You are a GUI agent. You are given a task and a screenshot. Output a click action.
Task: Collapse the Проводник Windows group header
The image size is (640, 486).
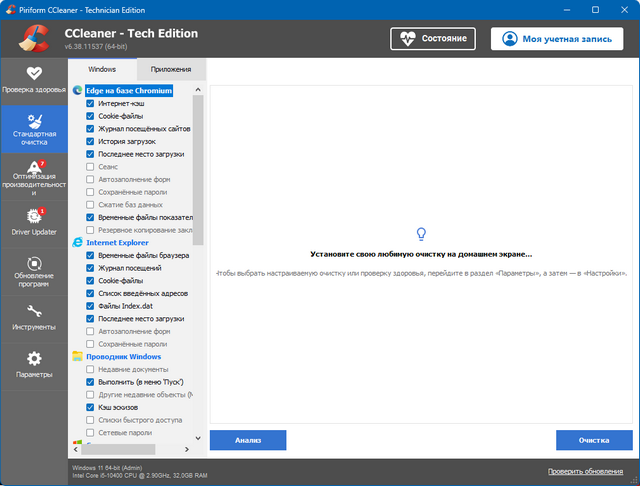tap(123, 357)
